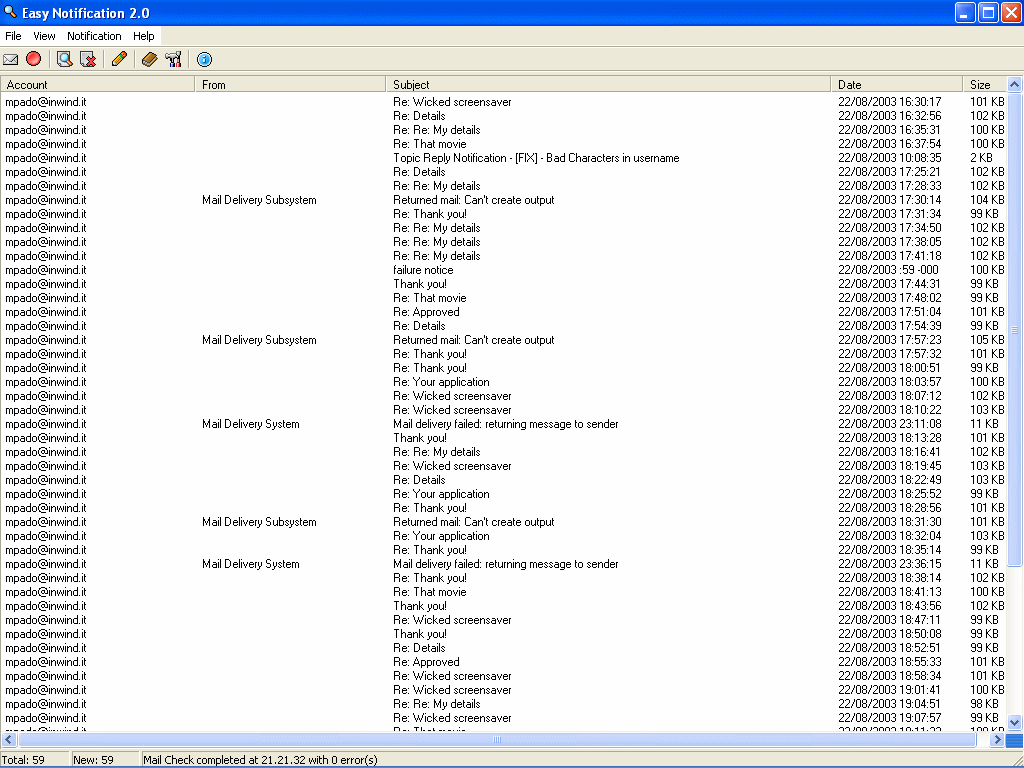Click 'Total: 59' in status bar
The image size is (1024, 768).
pos(23,760)
